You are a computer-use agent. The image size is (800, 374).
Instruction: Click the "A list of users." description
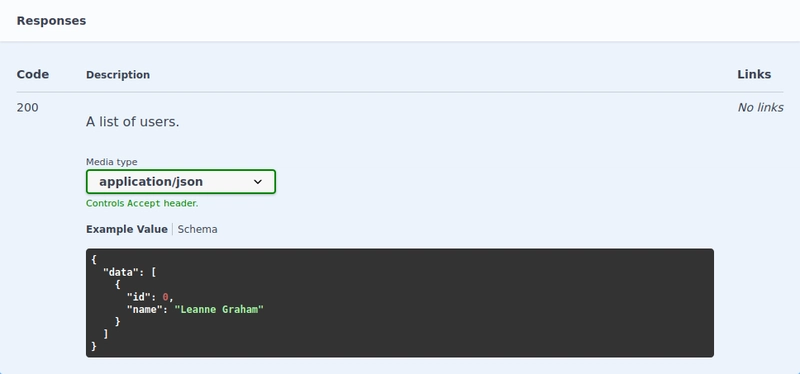click(133, 122)
